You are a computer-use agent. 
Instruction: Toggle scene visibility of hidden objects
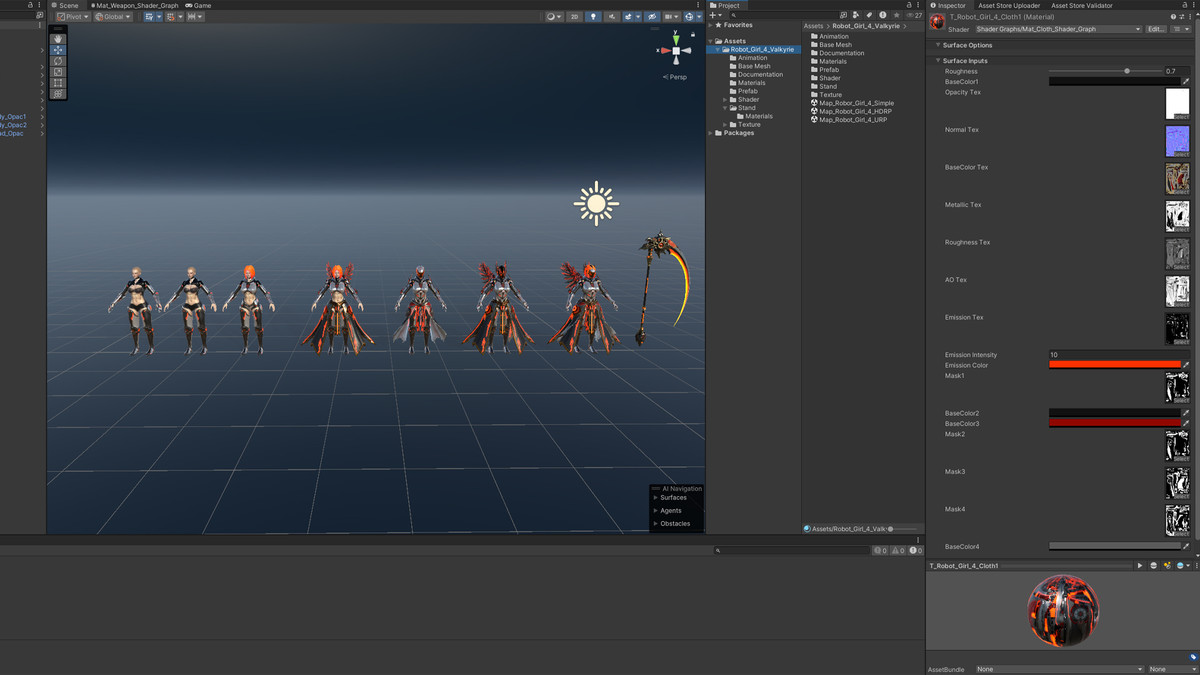pos(652,17)
